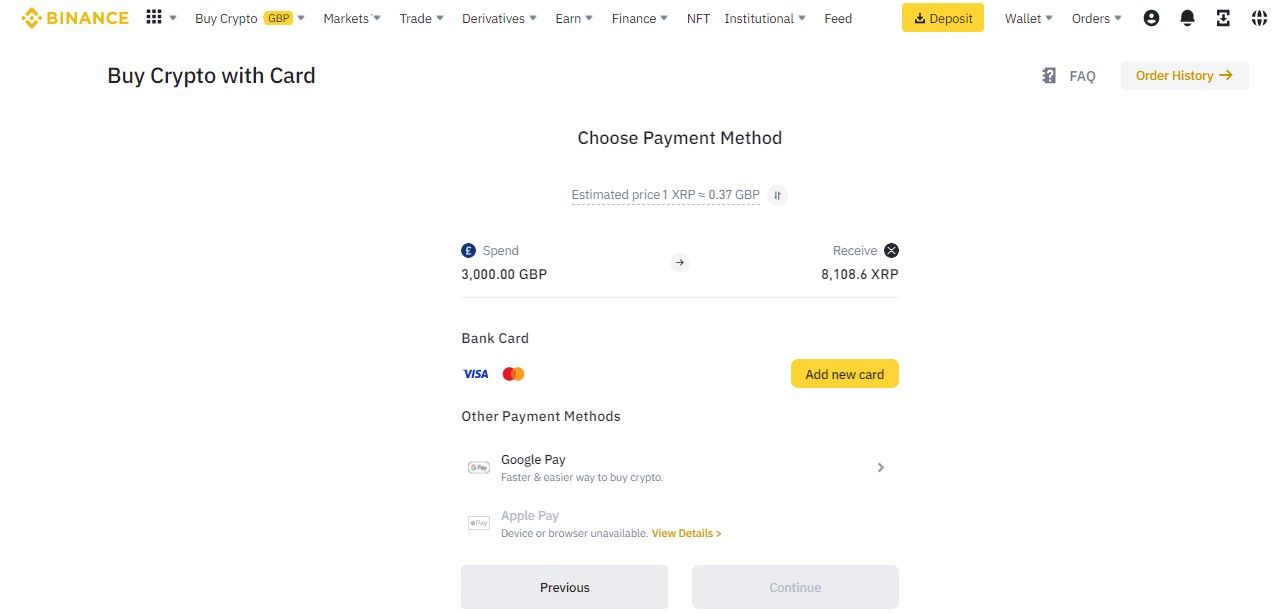Click the Add new card button
Screen dimensions: 1275x614
[844, 374]
